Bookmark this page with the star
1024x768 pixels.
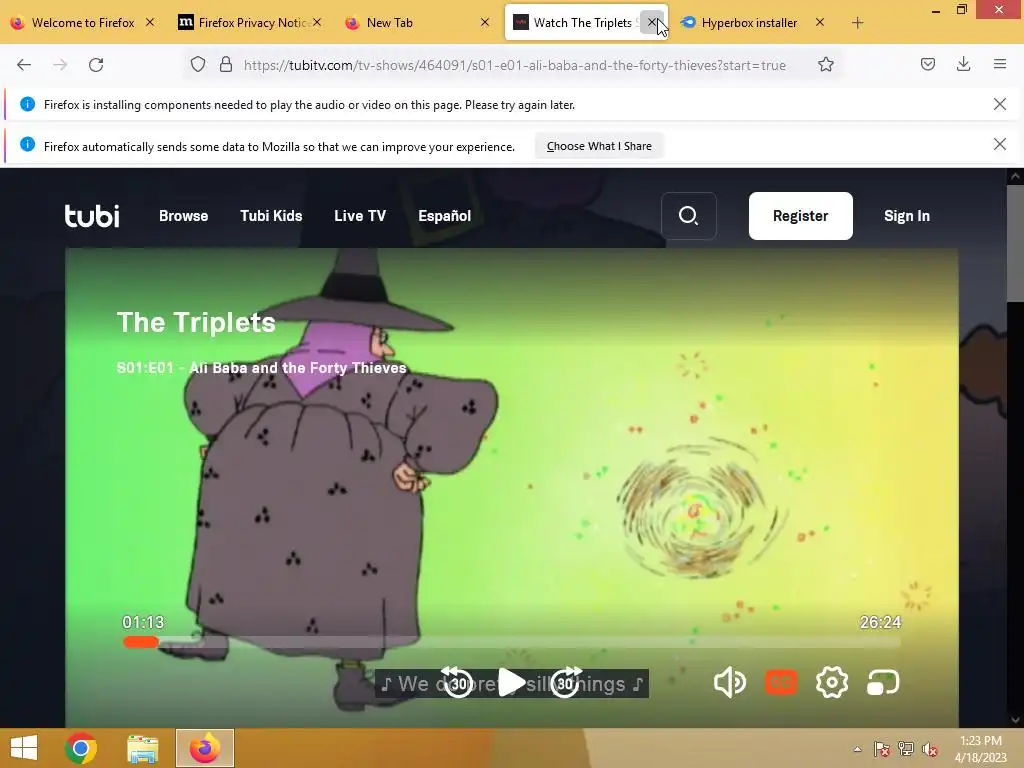point(825,64)
